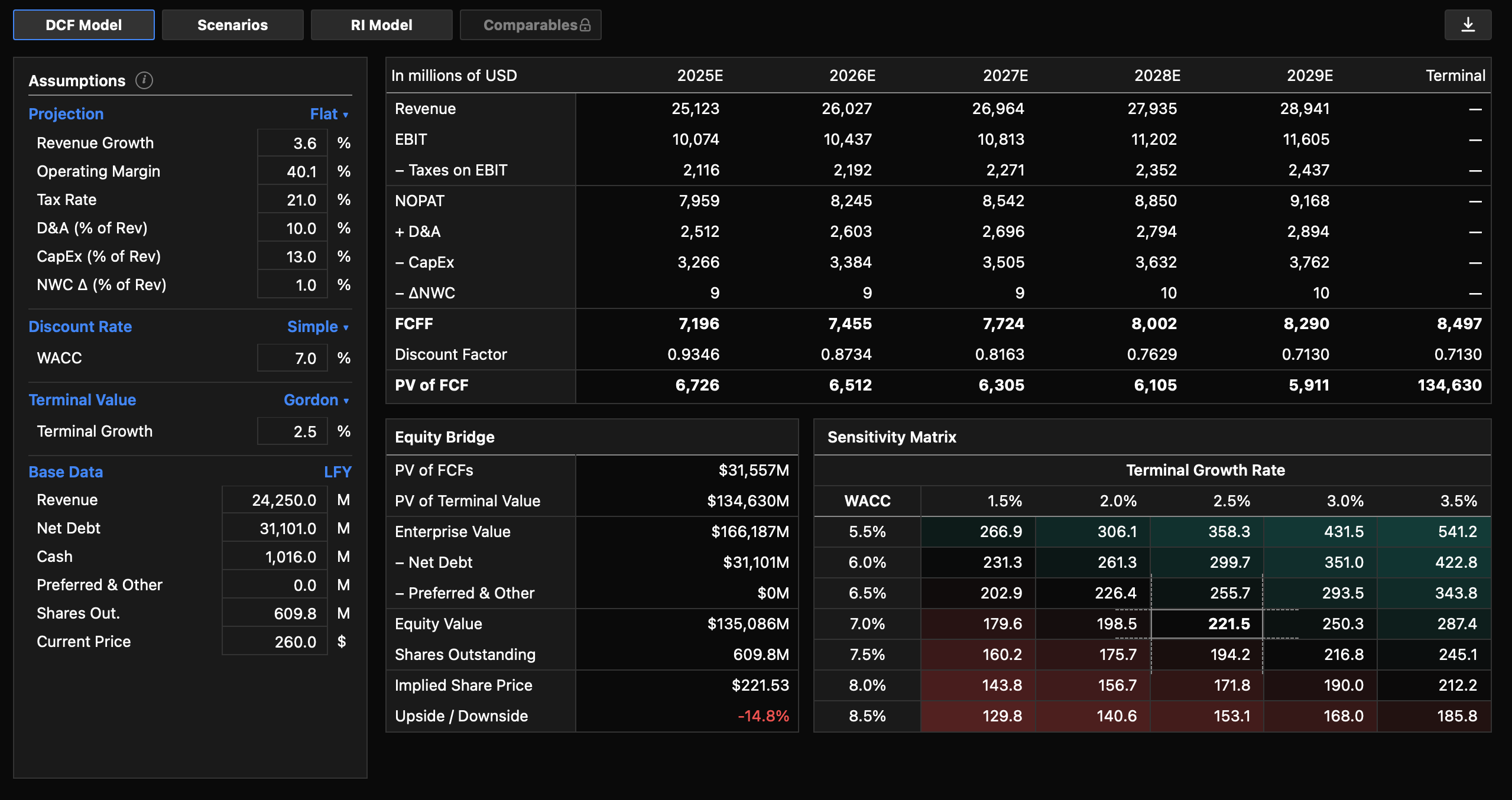
Task: Edit the Operating Margin field
Action: coord(293,171)
